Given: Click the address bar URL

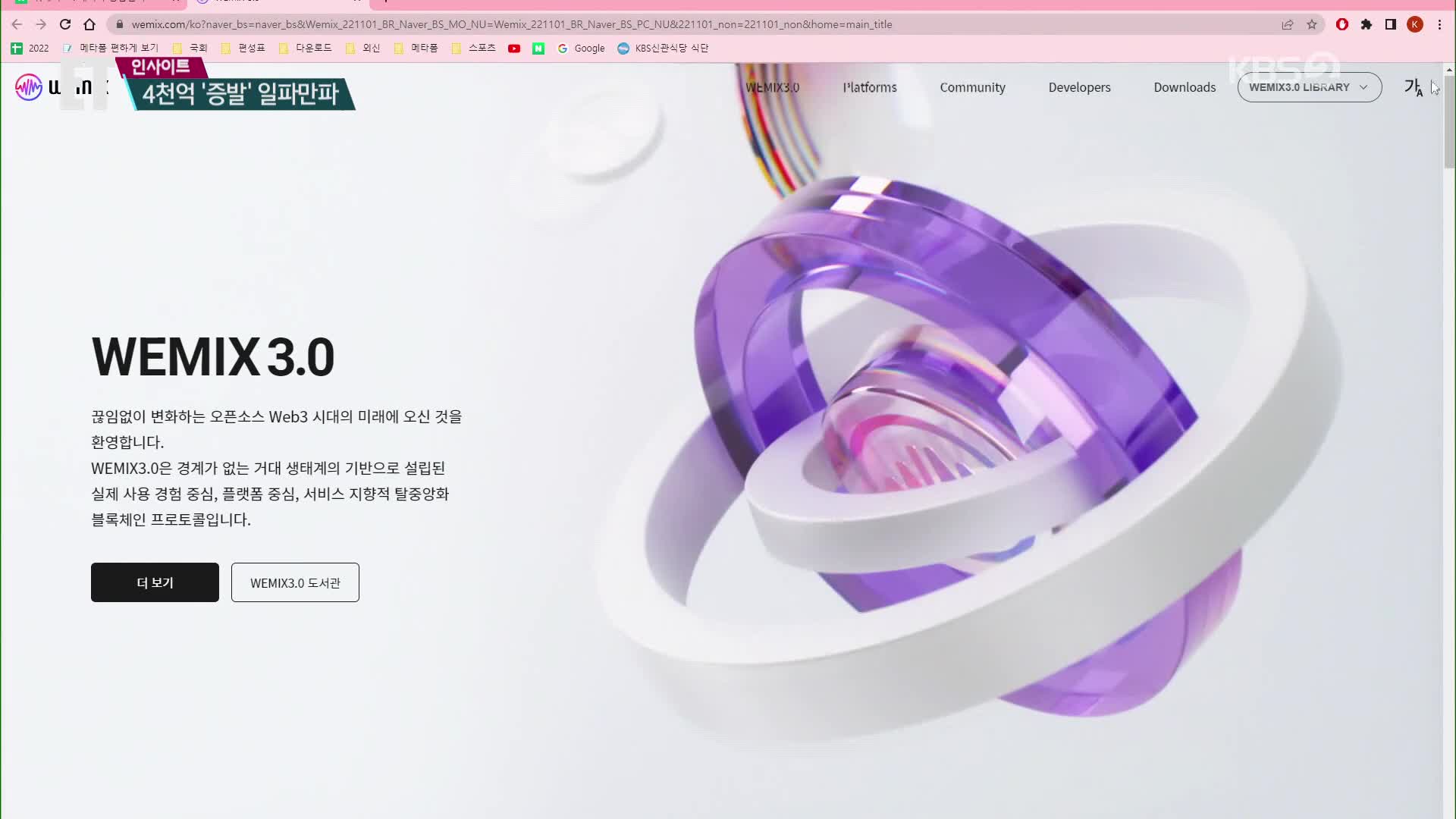Looking at the screenshot, I should point(511,24).
